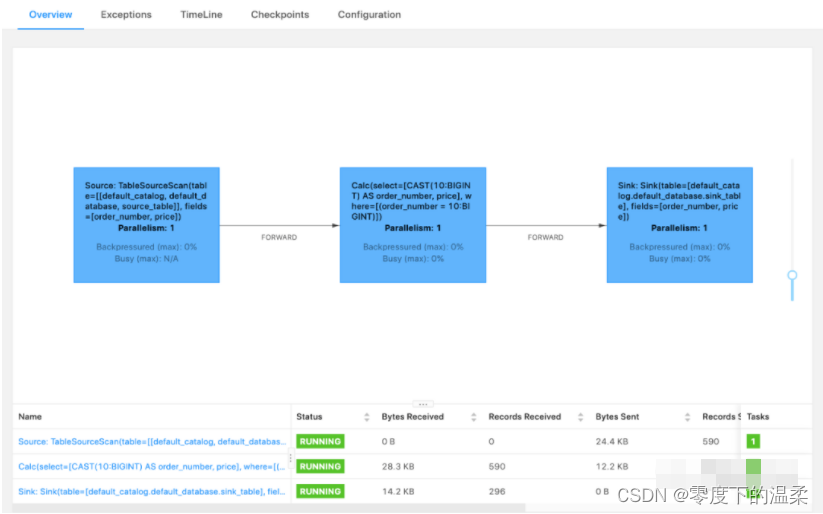Open the Exceptions tab

[126, 15]
